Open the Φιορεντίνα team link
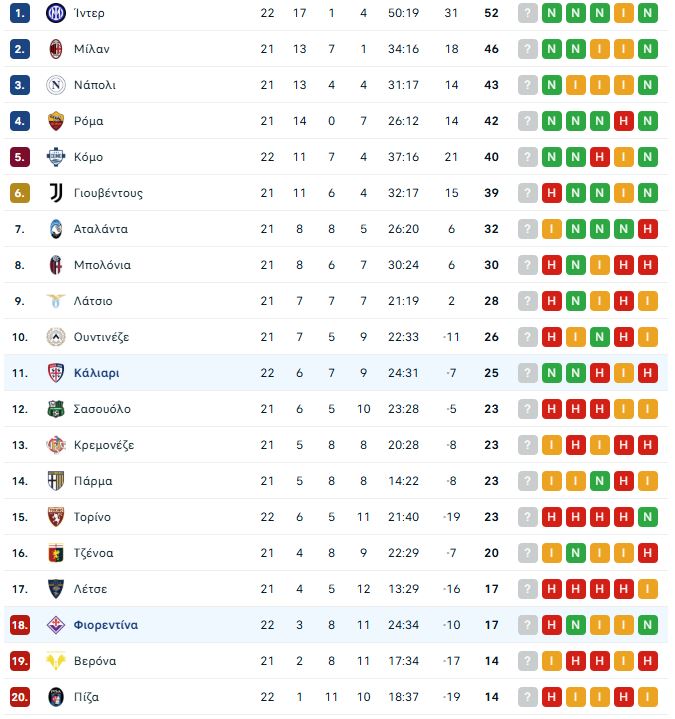 (106, 625)
